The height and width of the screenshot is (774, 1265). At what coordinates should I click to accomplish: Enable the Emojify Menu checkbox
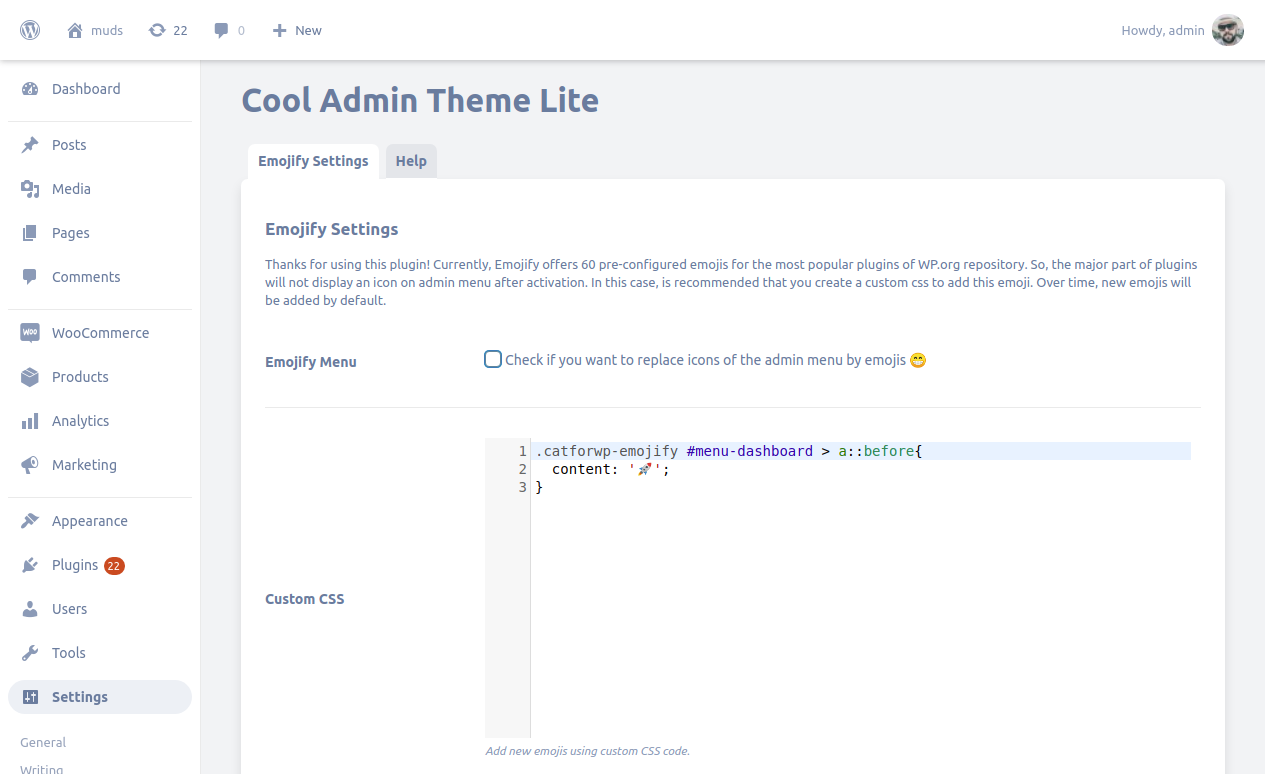pos(493,359)
